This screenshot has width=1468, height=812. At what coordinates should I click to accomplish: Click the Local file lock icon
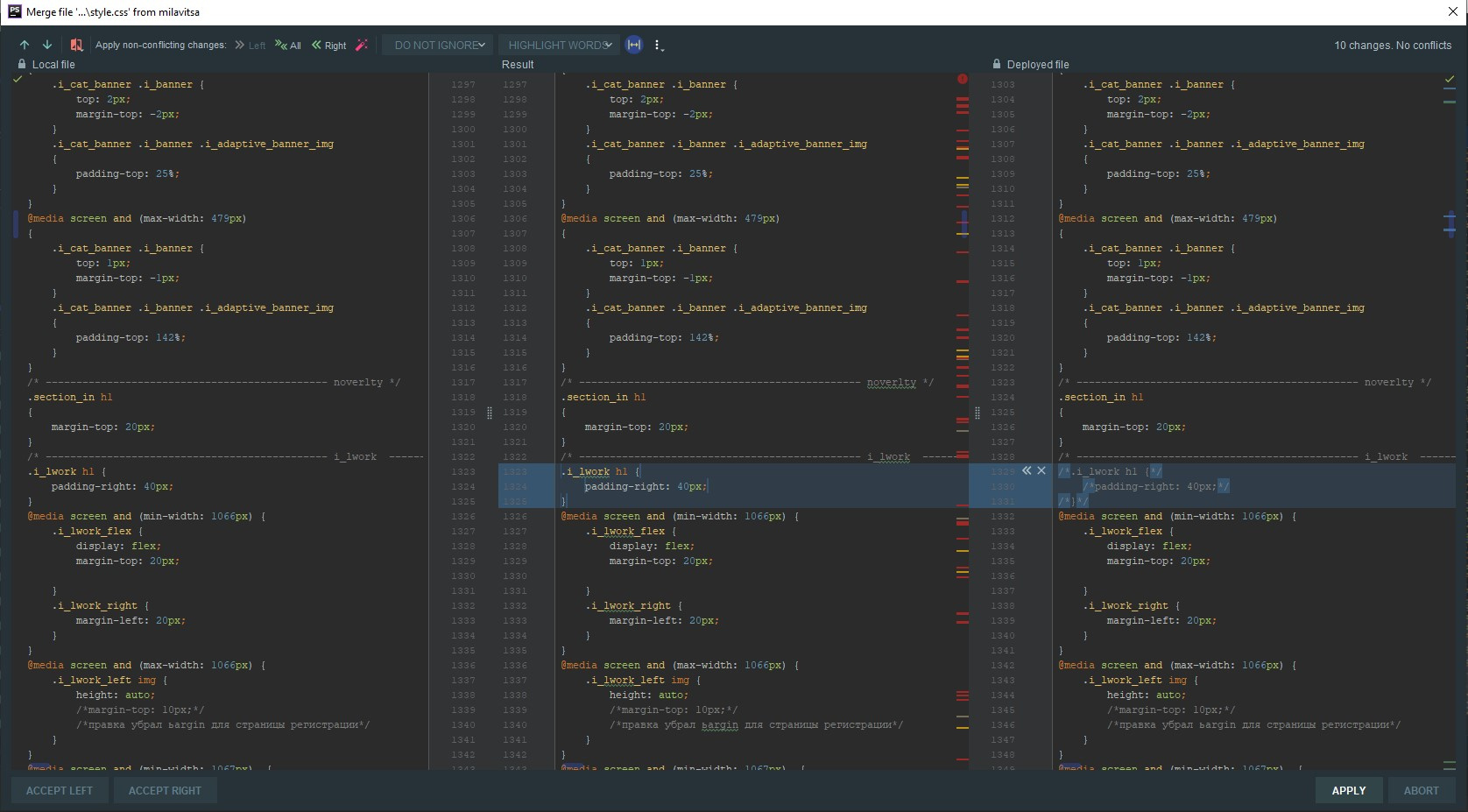click(x=22, y=64)
